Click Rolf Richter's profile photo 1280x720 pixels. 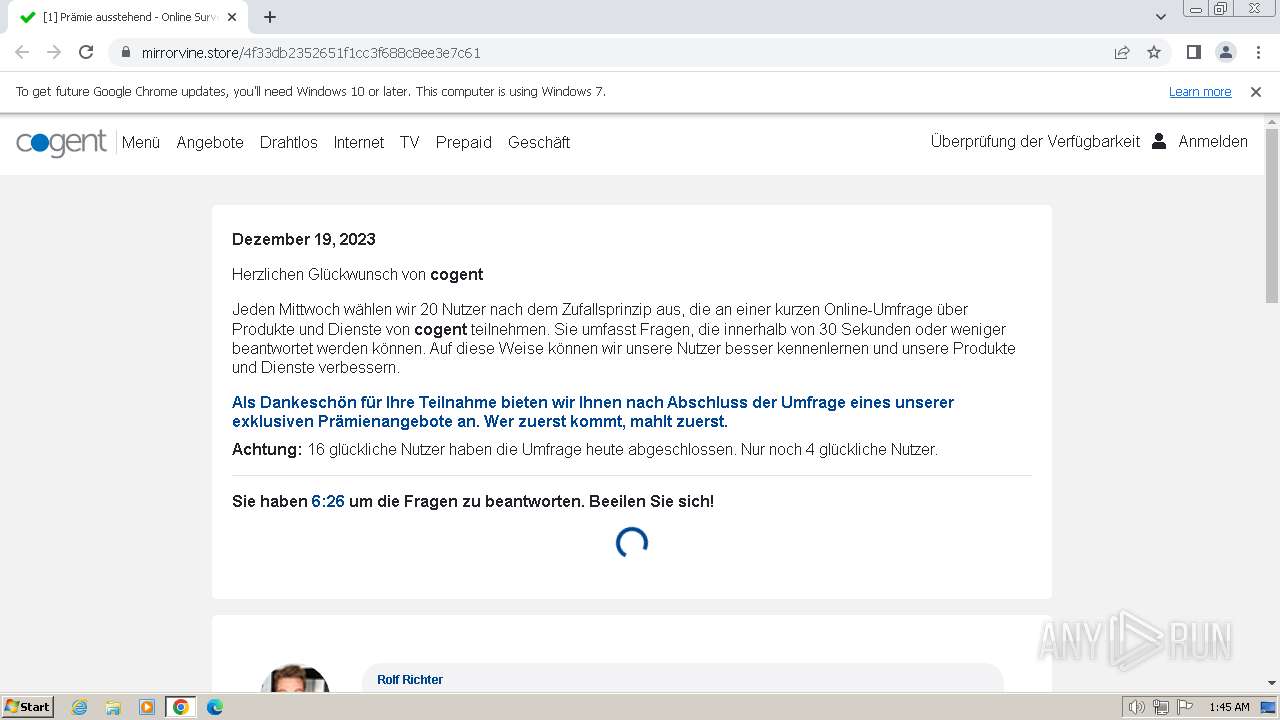click(x=295, y=678)
